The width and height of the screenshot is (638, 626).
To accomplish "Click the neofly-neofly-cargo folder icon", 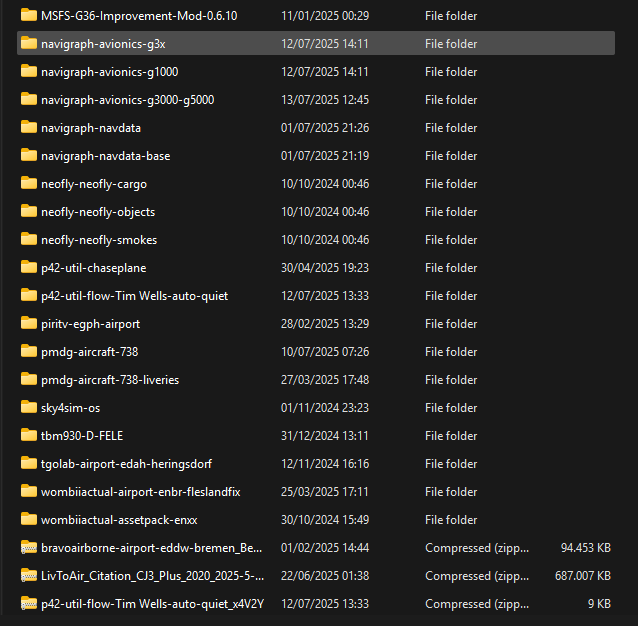I will 28,183.
